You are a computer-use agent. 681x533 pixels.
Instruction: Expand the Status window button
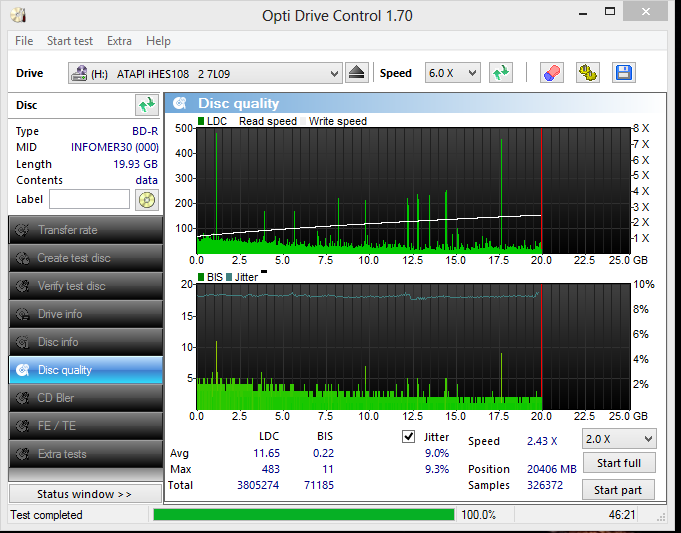coord(85,494)
